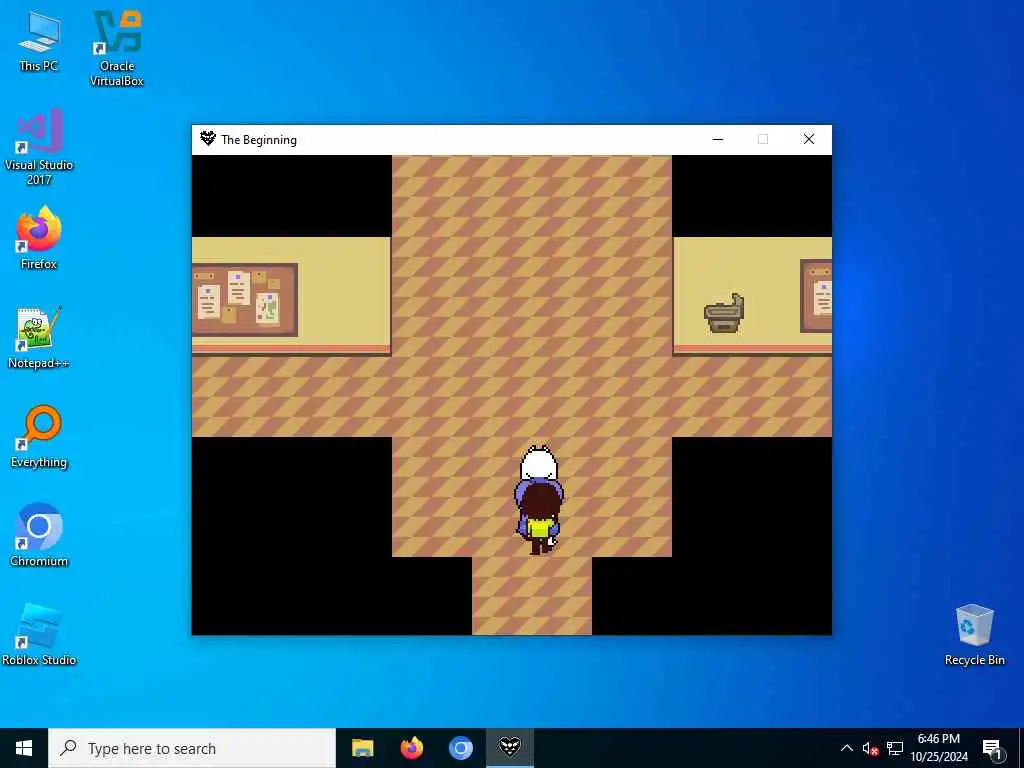Select the Everything search desktop shortcut
Screen dimensions: 1024x768
[39, 437]
